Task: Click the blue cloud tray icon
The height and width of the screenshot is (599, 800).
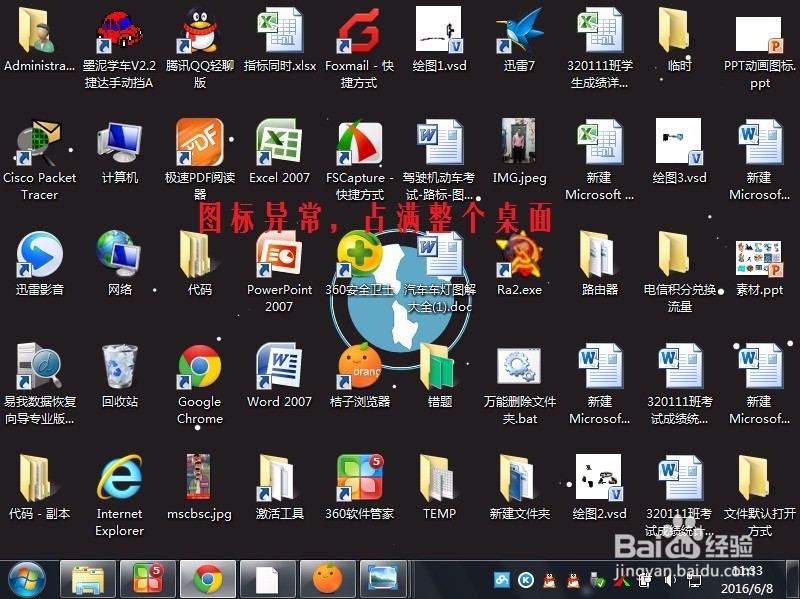Action: [x=502, y=580]
